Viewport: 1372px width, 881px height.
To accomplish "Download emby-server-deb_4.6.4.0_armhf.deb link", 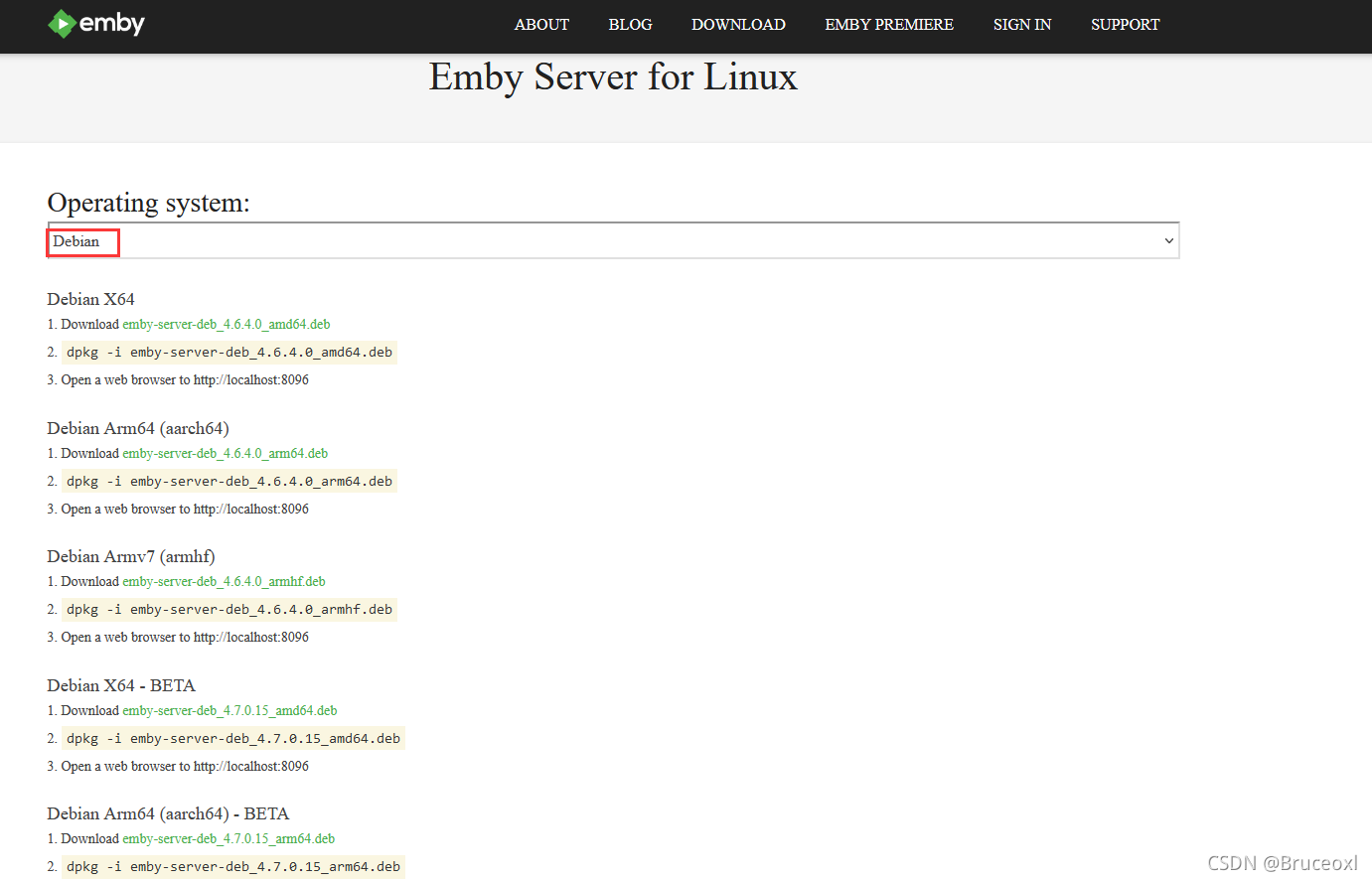I will [224, 582].
